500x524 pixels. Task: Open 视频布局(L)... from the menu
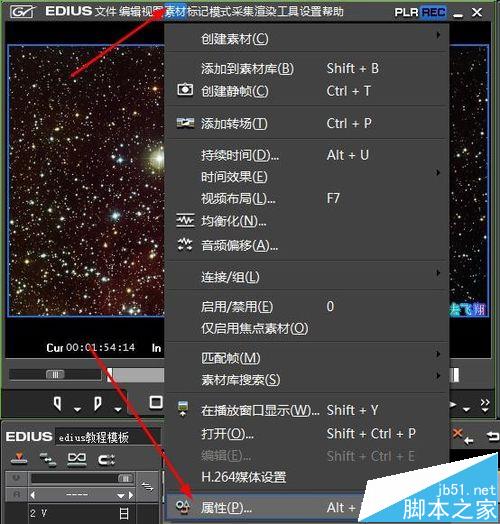(x=307, y=199)
